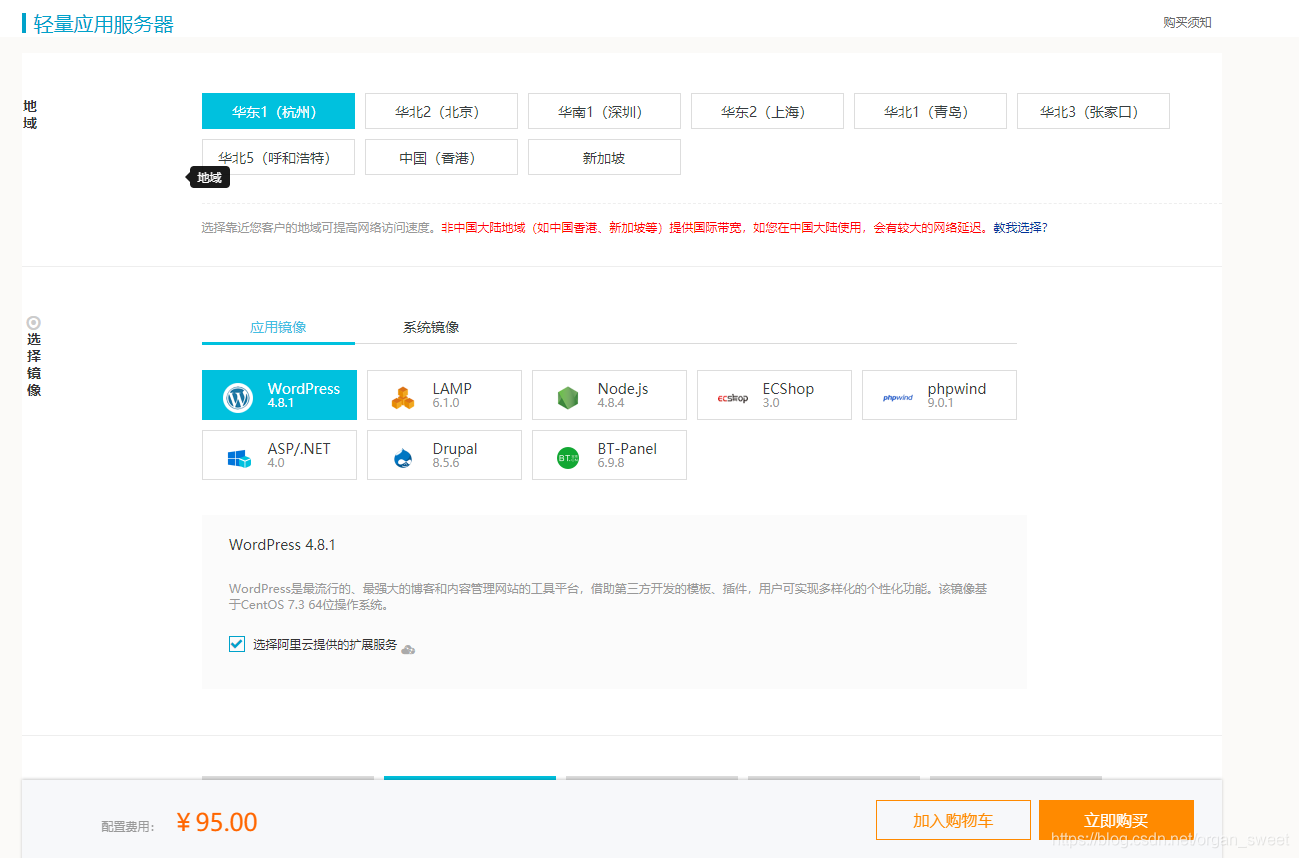Open the 教我选择 help link

[x=1020, y=227]
